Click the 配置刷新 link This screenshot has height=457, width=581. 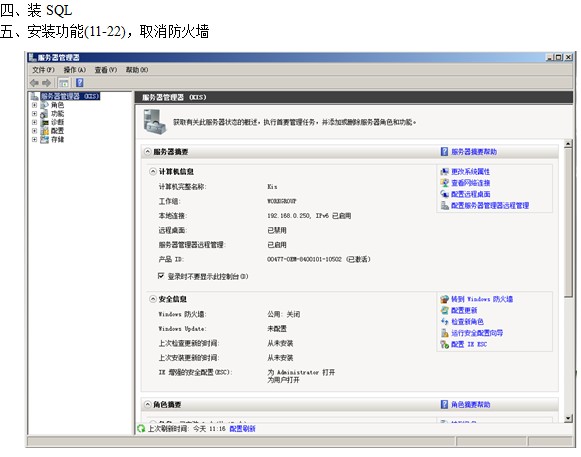point(242,429)
